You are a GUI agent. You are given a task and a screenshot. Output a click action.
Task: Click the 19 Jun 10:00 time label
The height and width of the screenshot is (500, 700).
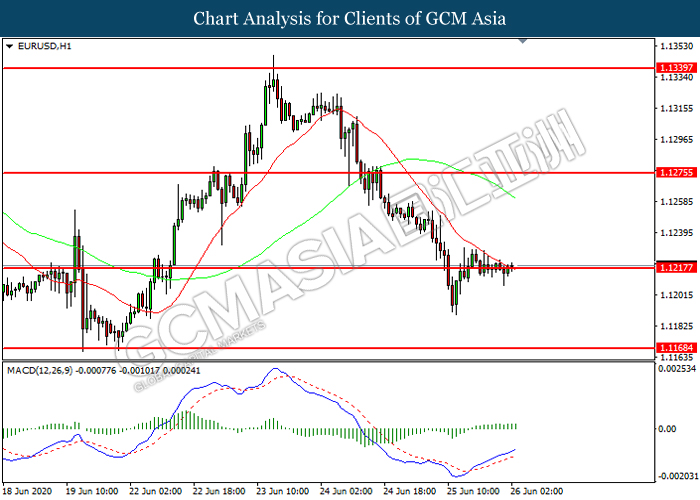92,491
